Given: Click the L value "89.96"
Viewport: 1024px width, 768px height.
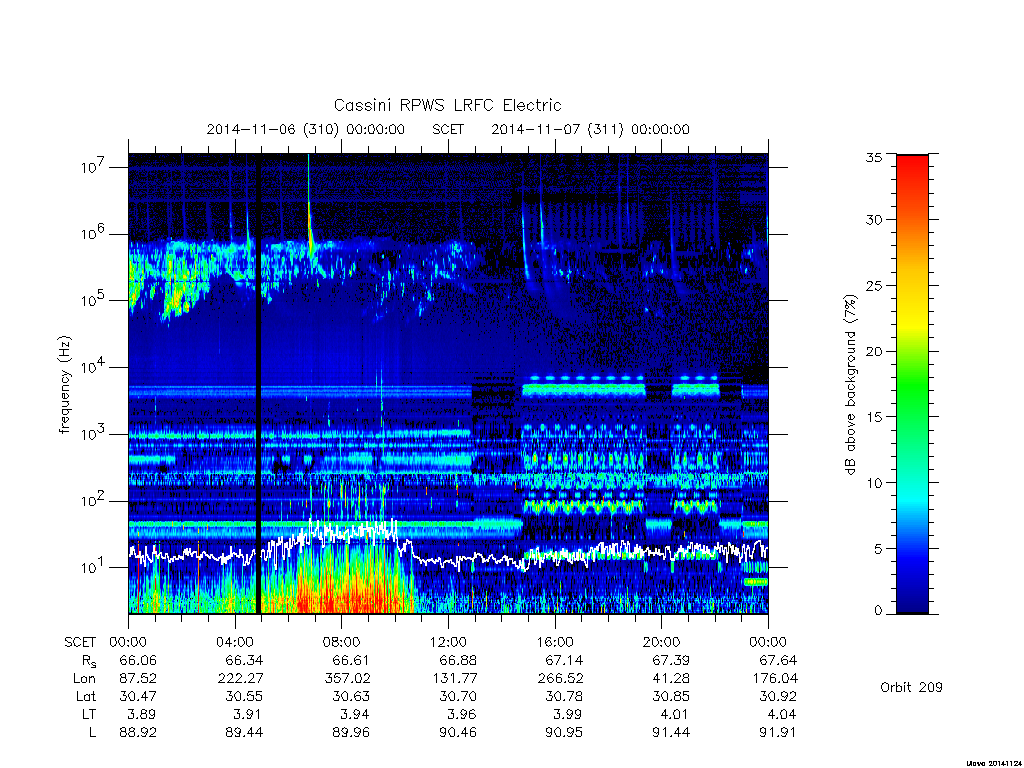Looking at the screenshot, I should point(351,733).
